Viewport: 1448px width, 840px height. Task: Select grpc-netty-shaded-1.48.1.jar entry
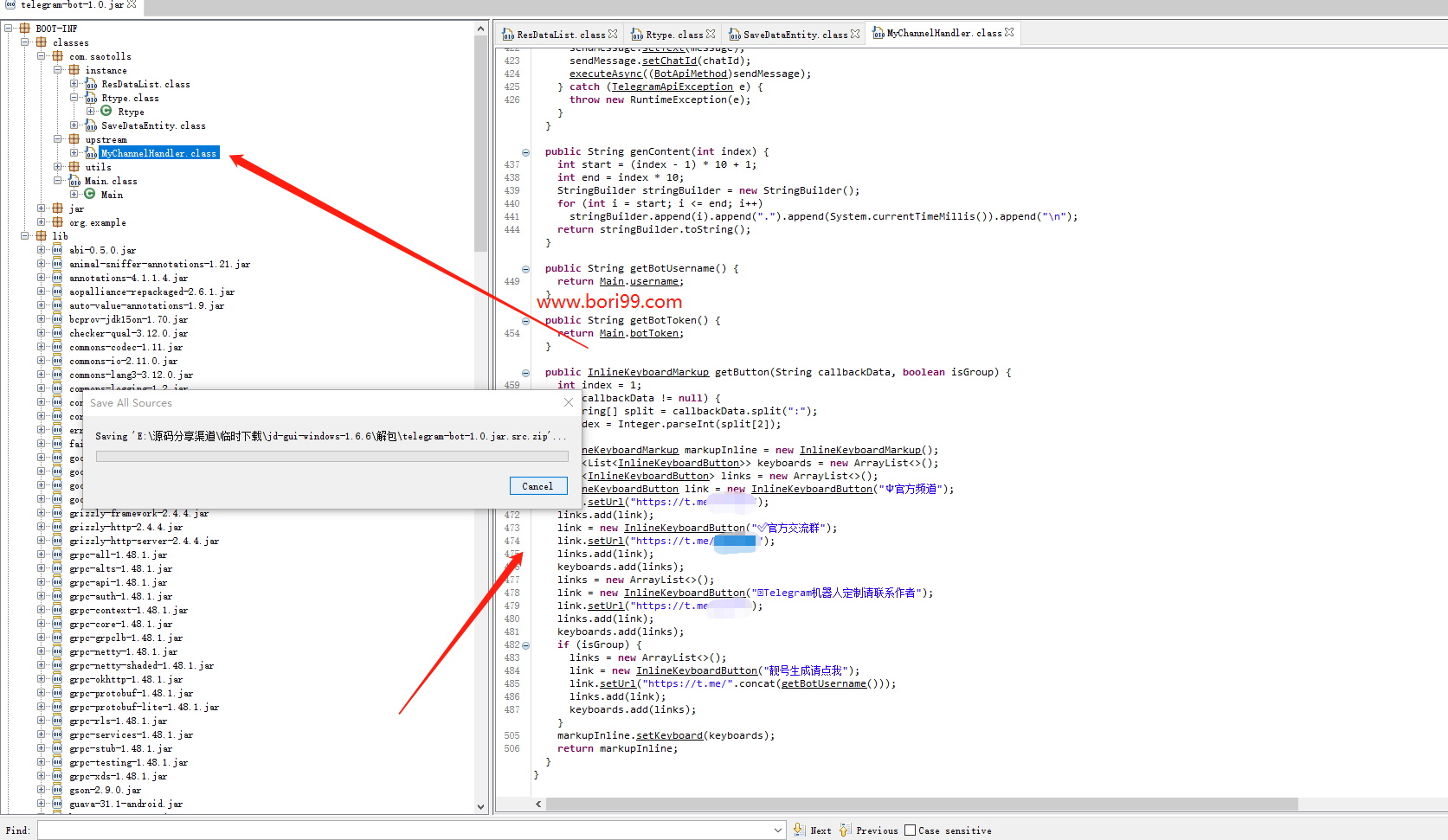coord(142,665)
